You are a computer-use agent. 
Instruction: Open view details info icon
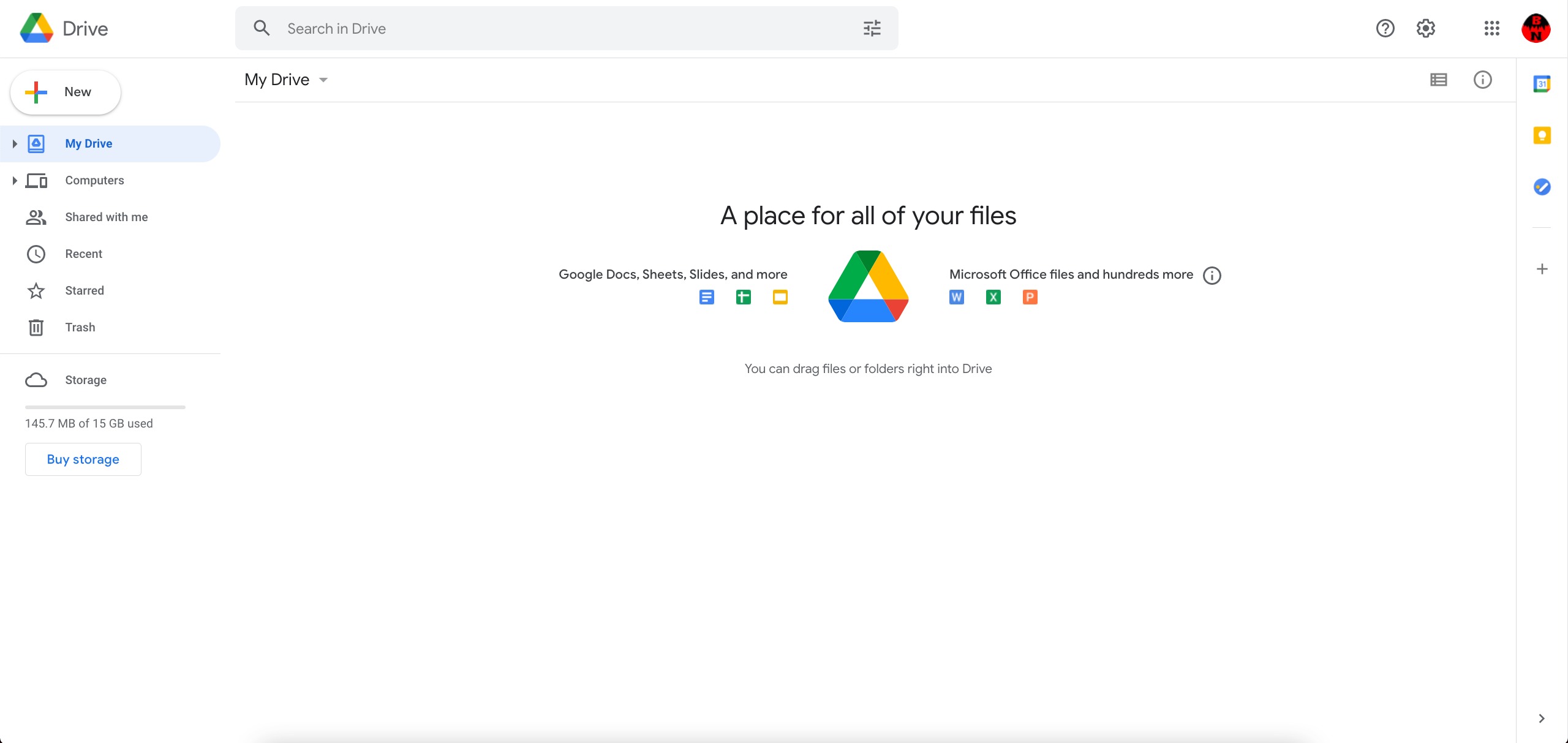click(x=1482, y=80)
